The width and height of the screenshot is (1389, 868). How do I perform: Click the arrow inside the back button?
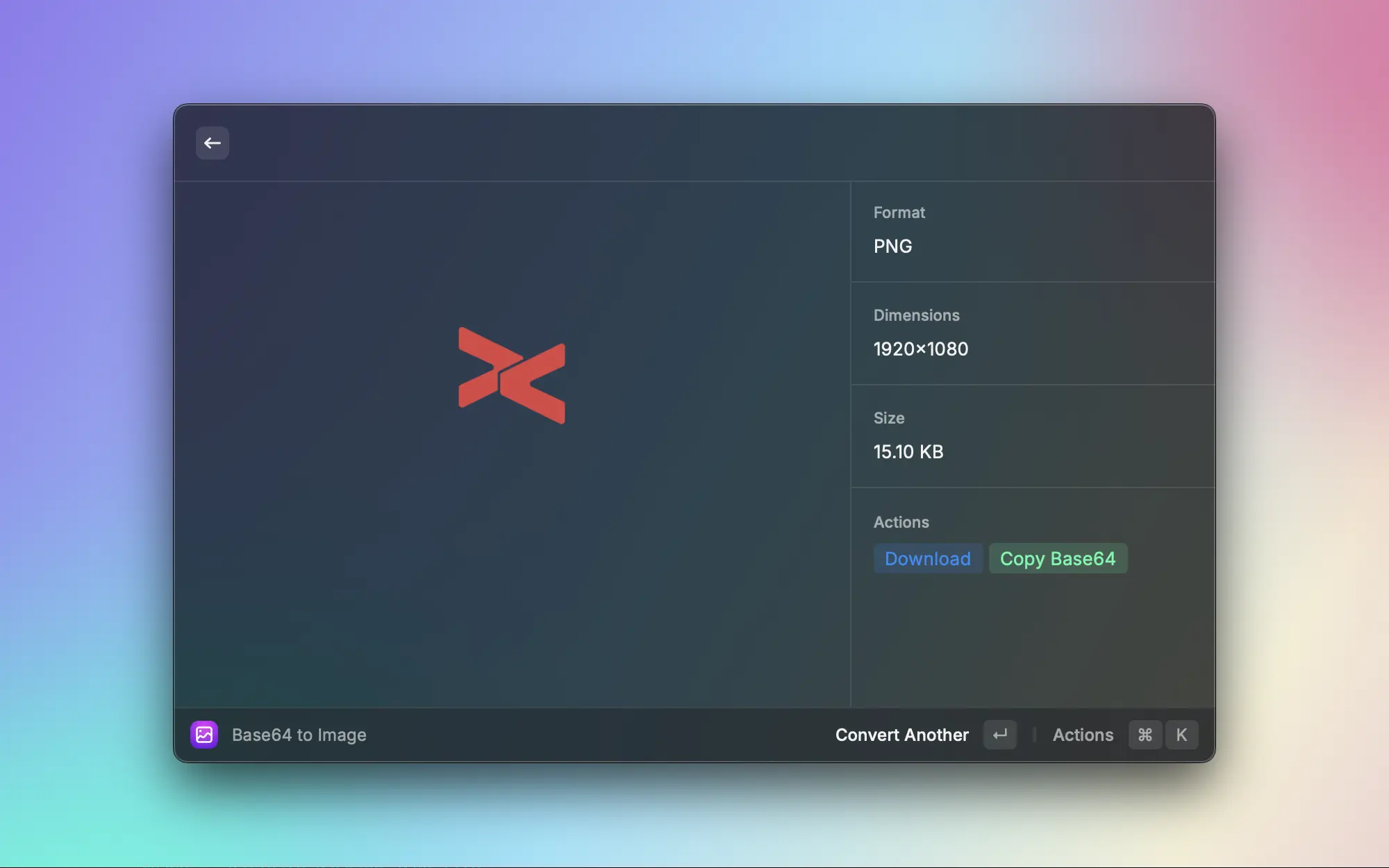[x=212, y=142]
